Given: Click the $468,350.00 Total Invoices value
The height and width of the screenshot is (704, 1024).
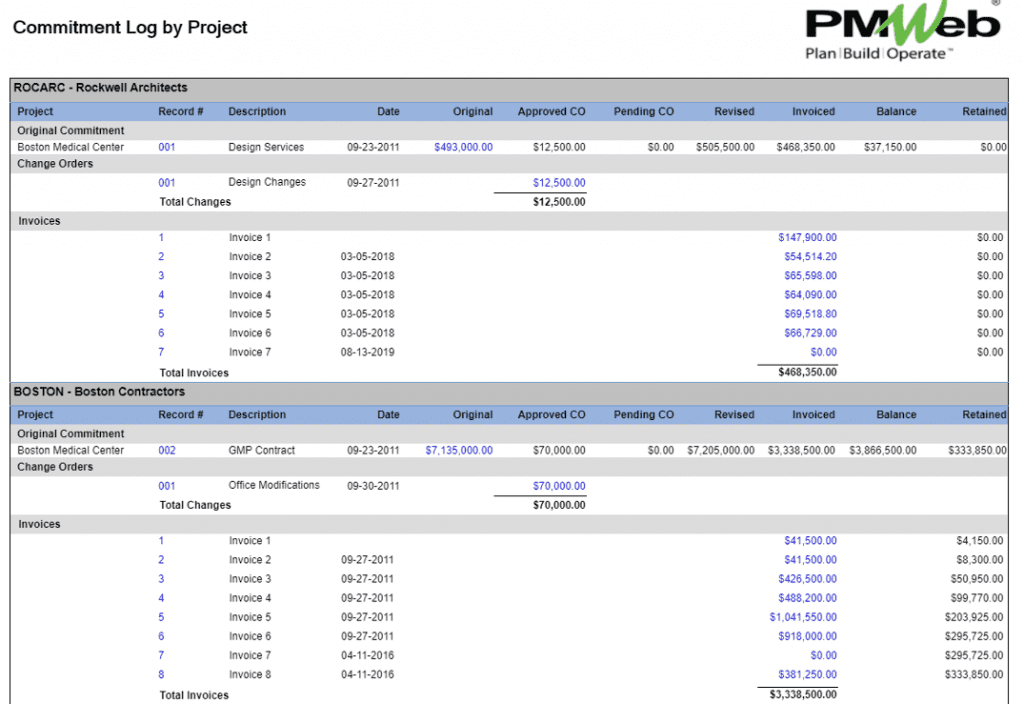Looking at the screenshot, I should [807, 372].
